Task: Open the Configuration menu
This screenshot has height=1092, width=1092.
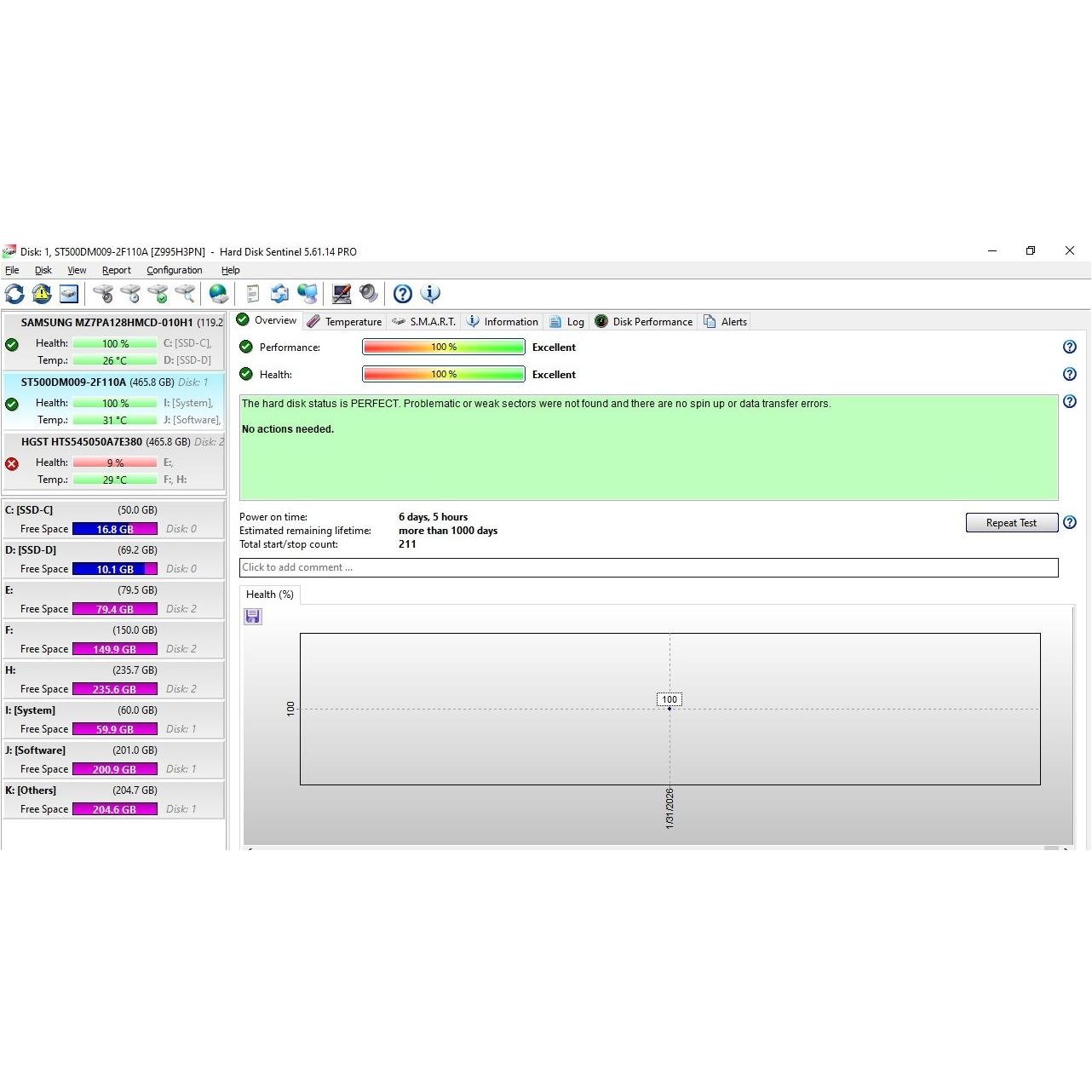Action: coord(174,270)
